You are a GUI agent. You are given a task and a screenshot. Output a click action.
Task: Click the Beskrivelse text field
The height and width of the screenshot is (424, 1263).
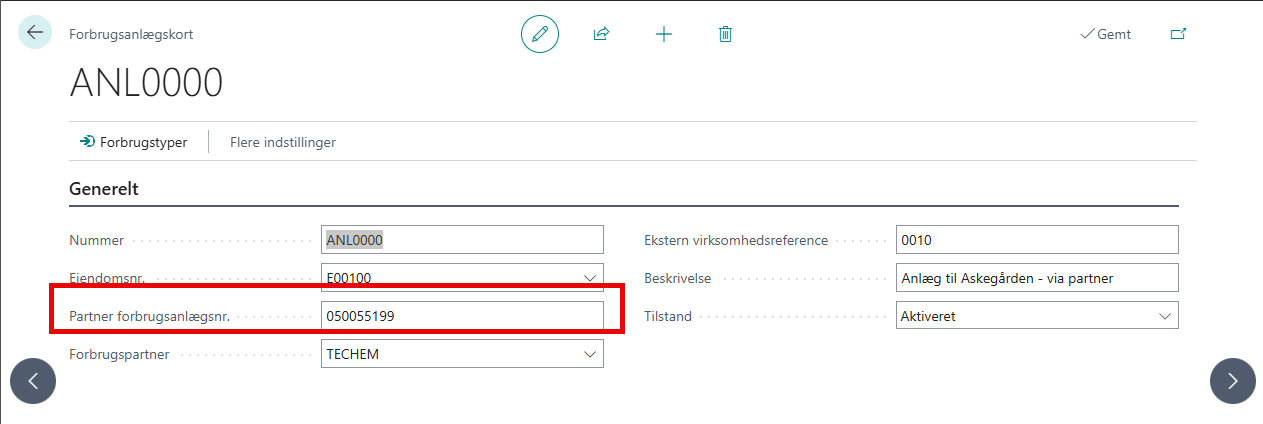tap(1036, 278)
